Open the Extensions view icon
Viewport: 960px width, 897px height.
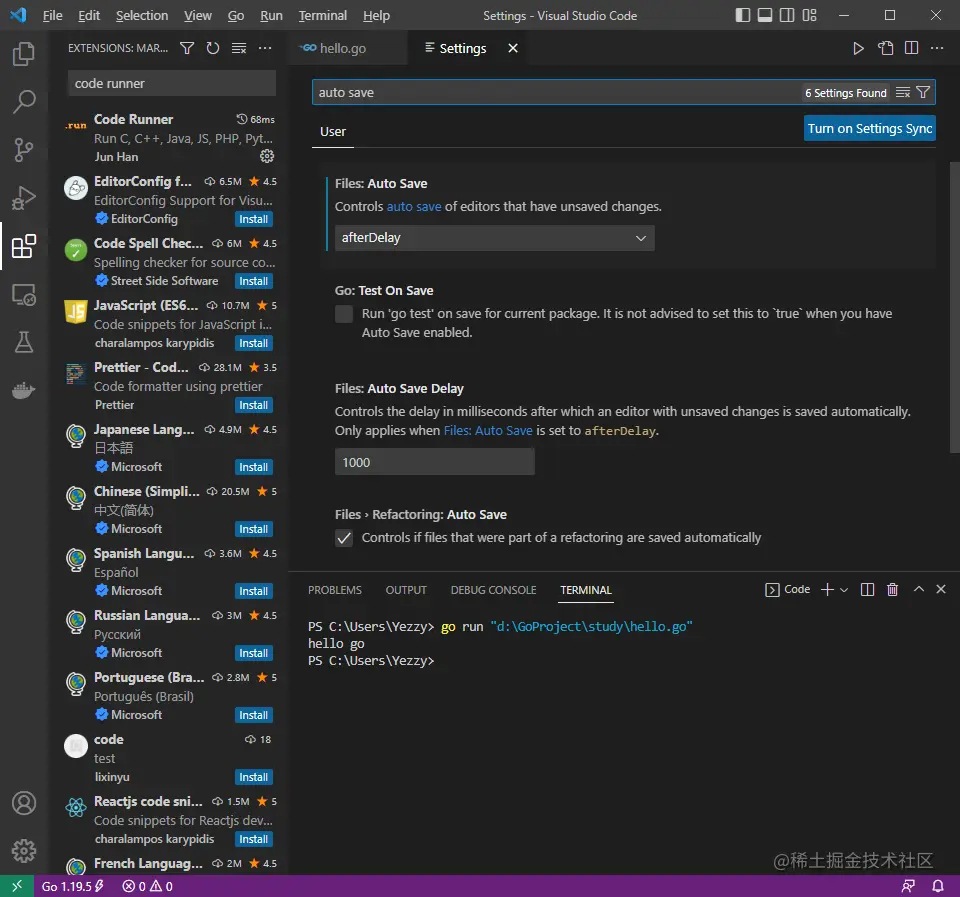[x=24, y=246]
